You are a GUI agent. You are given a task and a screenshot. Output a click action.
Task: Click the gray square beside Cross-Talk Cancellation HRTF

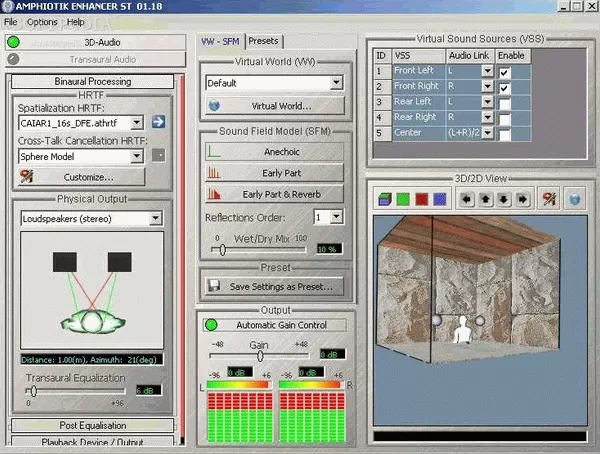pyautogui.click(x=158, y=155)
